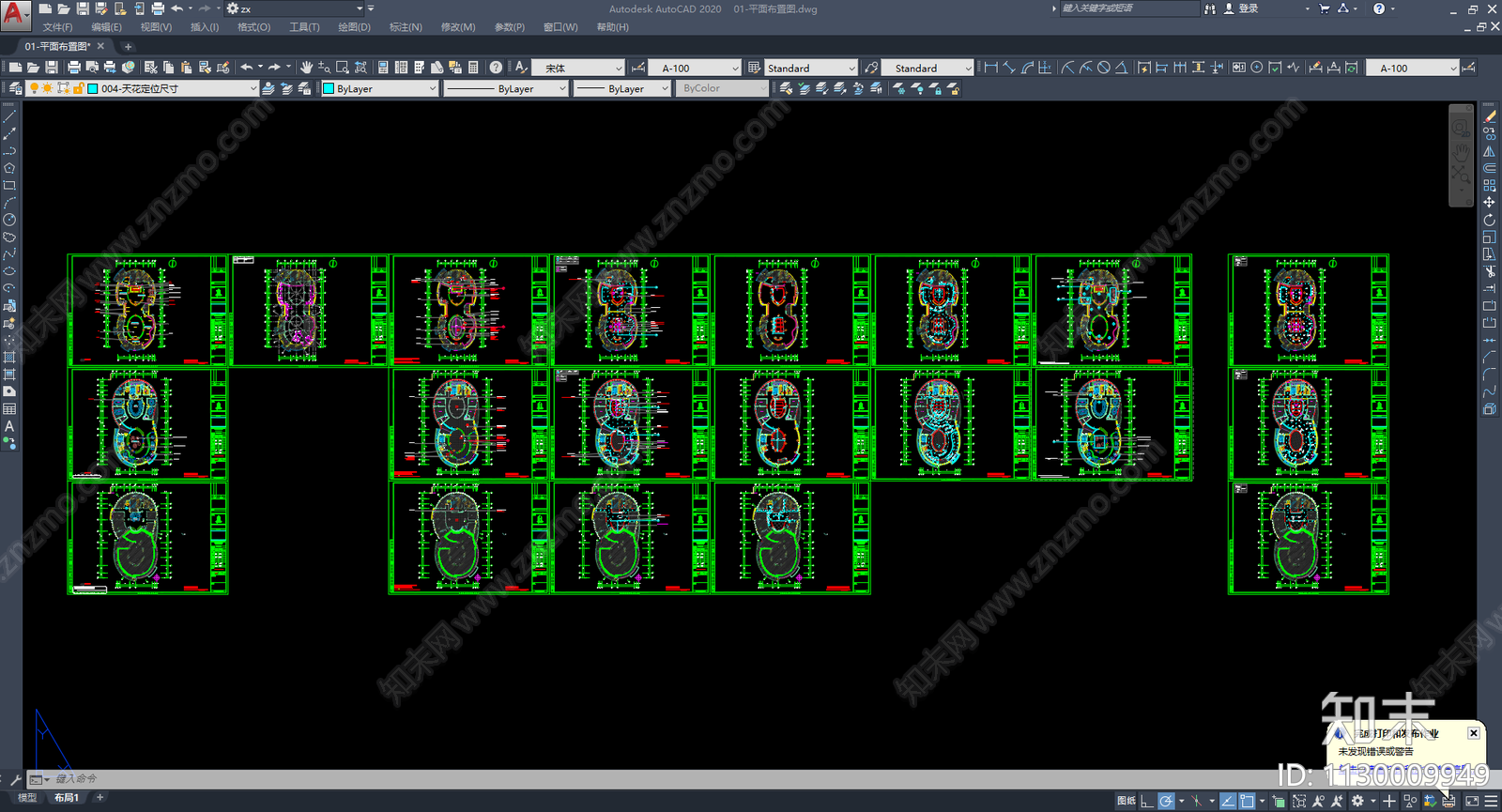Click the Save icon in quick access toolbar
Screen dimensions: 1502x812
pyautogui.click(x=82, y=8)
